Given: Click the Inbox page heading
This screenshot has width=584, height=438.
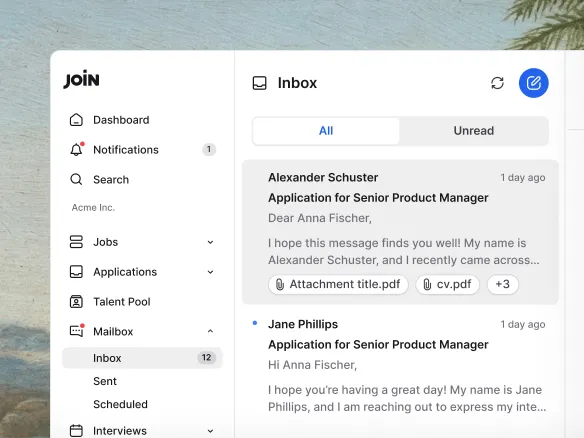Looking at the screenshot, I should click(297, 83).
